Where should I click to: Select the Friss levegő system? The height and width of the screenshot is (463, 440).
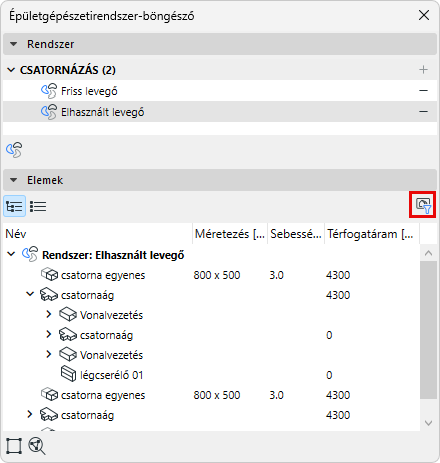(220, 91)
